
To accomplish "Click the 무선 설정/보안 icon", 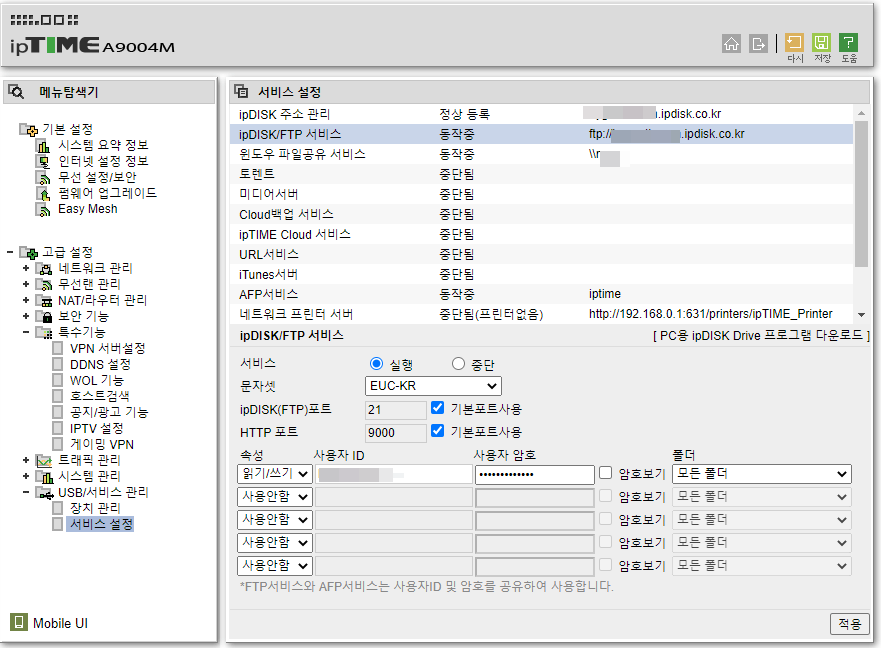I will click(43, 178).
